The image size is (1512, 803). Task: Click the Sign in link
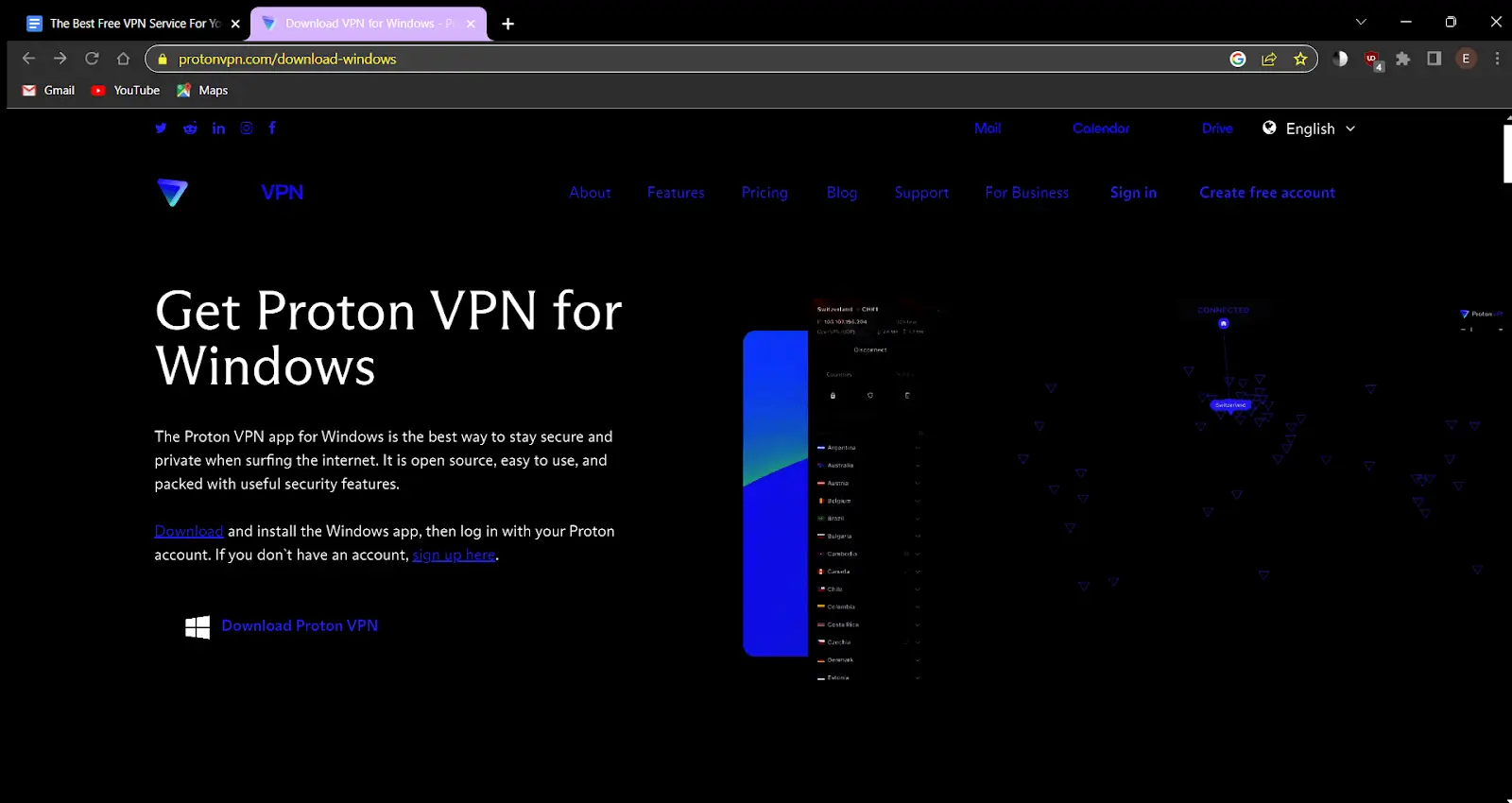click(1133, 193)
